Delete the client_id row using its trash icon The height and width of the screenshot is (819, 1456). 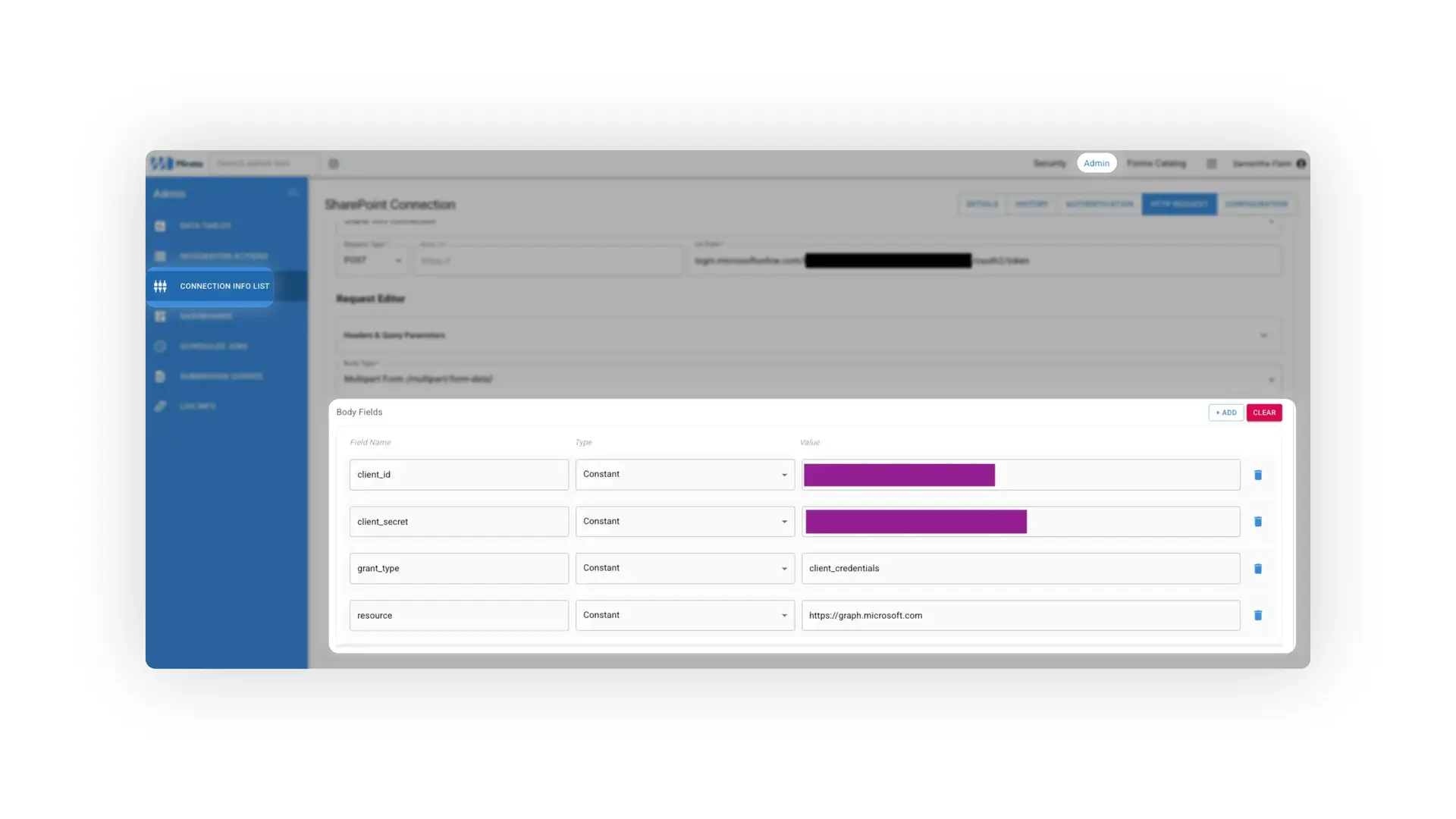[x=1258, y=475]
